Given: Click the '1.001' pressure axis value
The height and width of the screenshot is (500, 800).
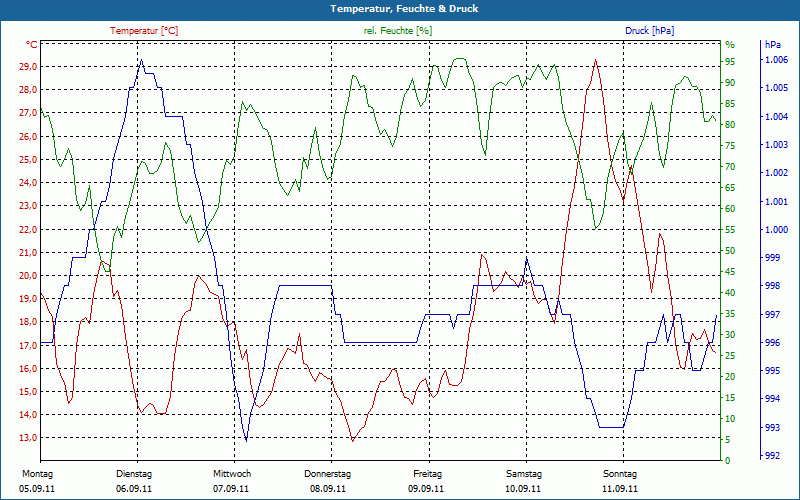Looking at the screenshot, I should pos(776,202).
